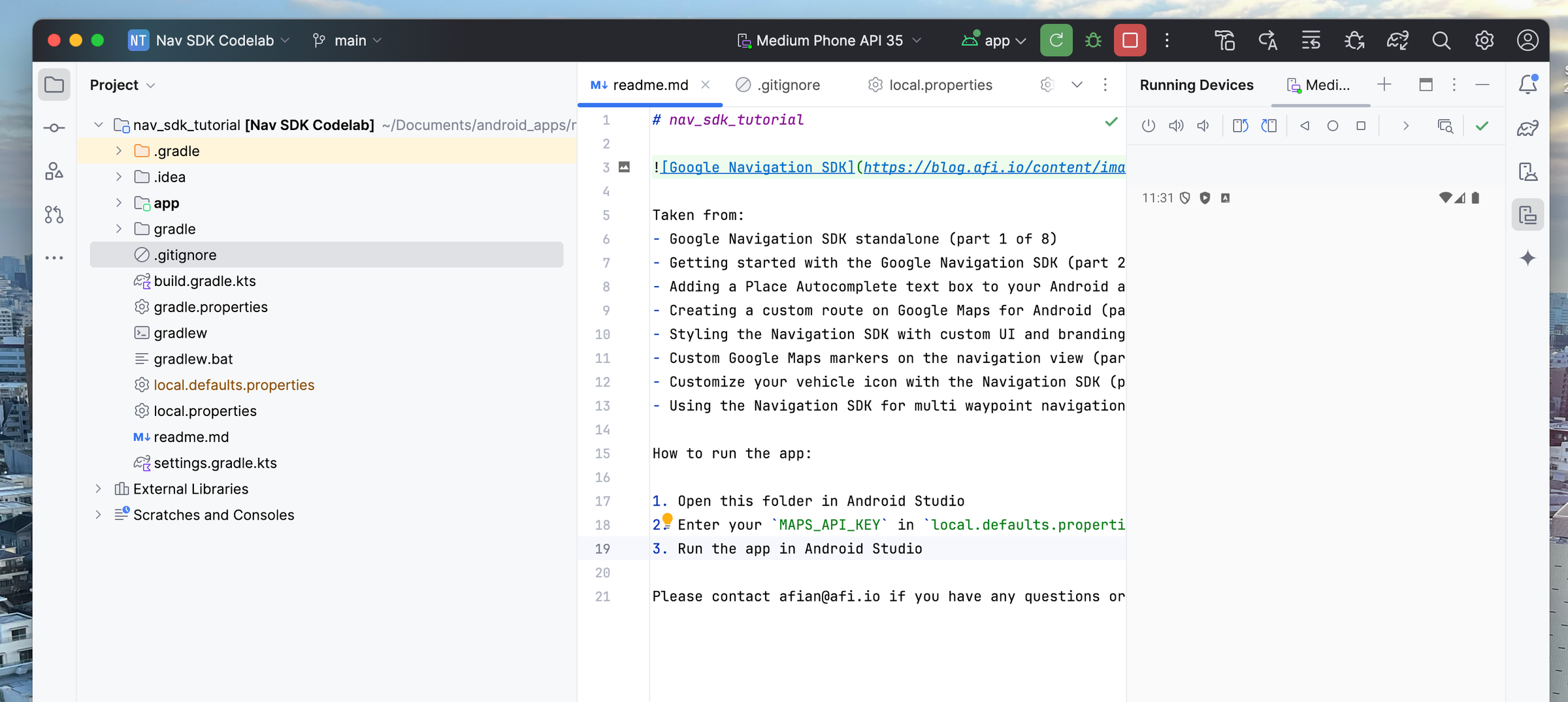Run the app on the emulator
This screenshot has height=702, width=1568.
tap(1056, 40)
